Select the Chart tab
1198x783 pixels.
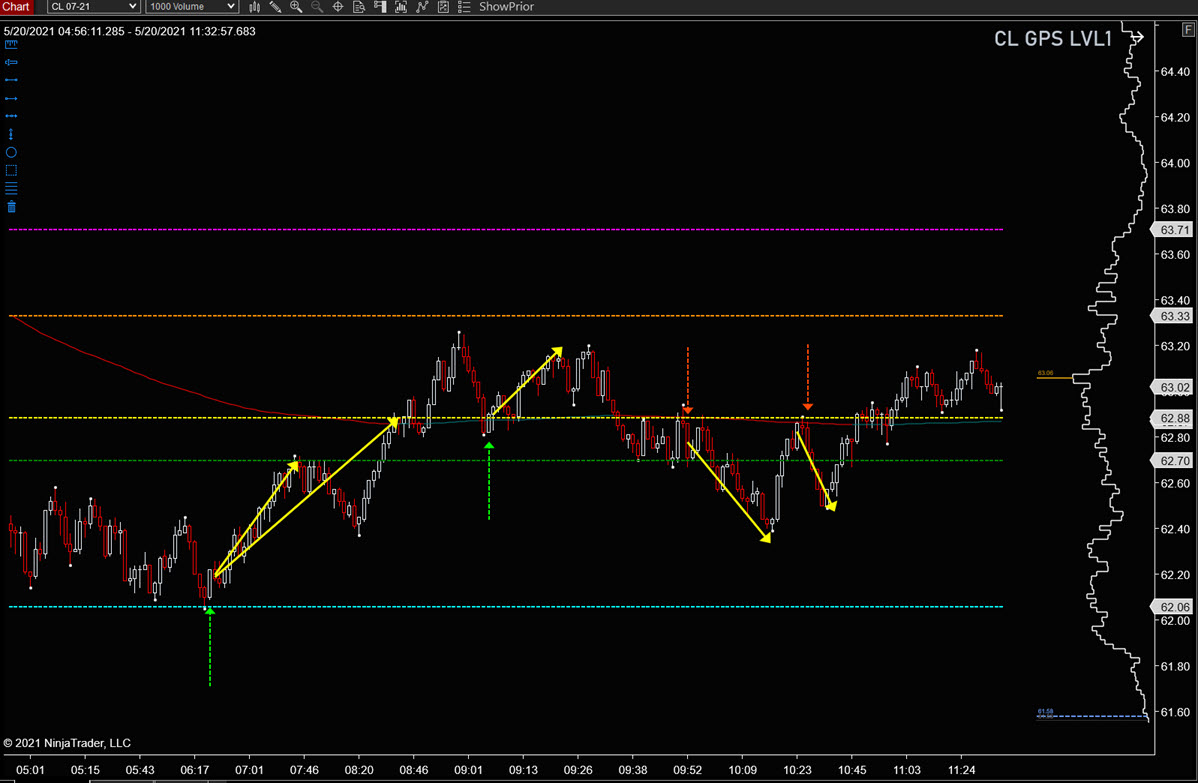pyautogui.click(x=15, y=7)
